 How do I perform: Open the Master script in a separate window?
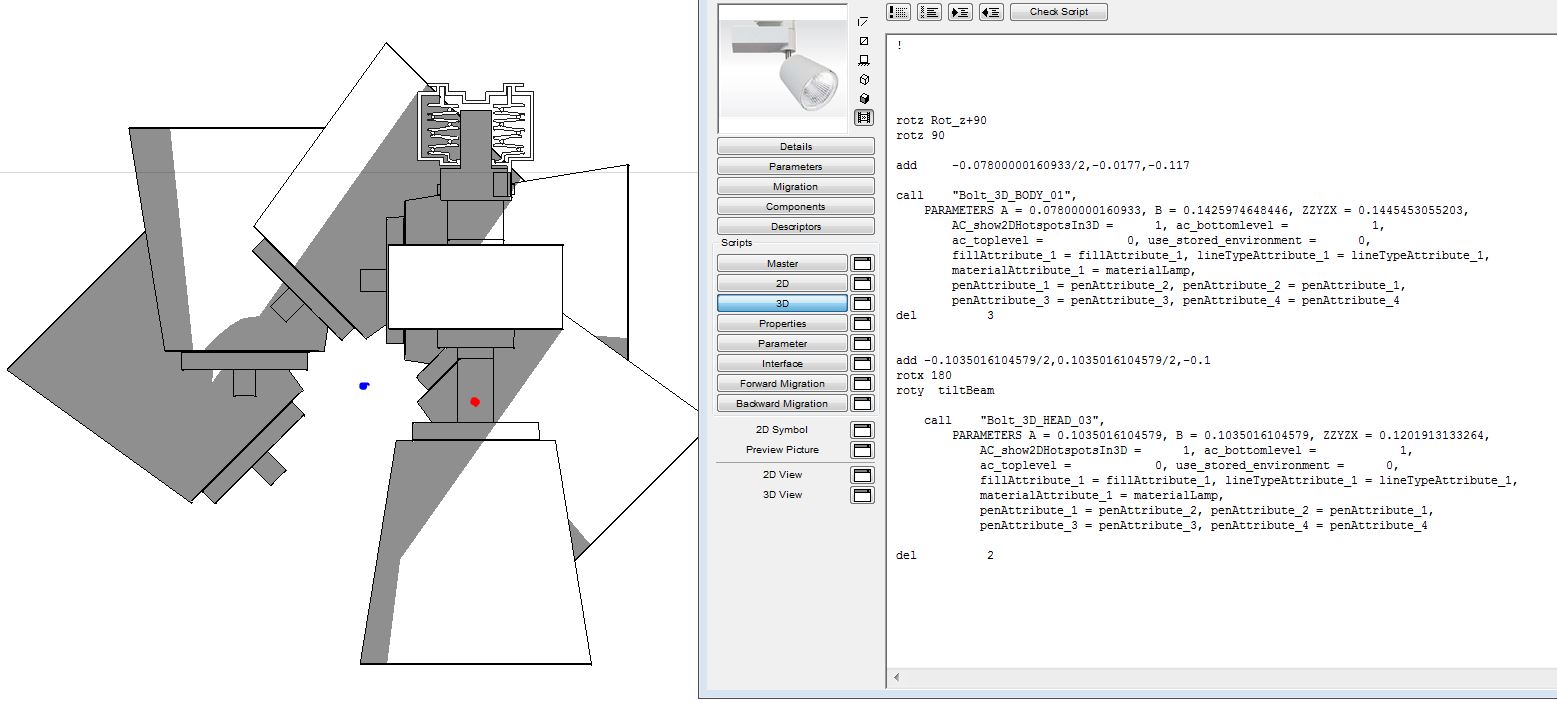[x=862, y=263]
